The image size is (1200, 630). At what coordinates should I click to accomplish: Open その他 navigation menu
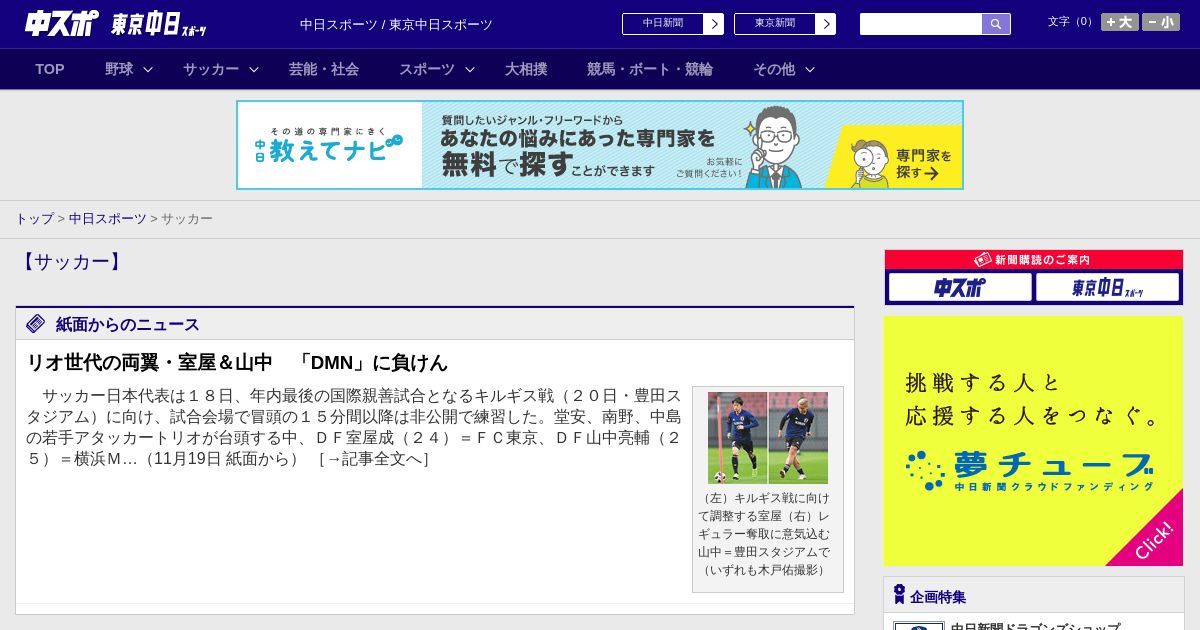tap(774, 69)
